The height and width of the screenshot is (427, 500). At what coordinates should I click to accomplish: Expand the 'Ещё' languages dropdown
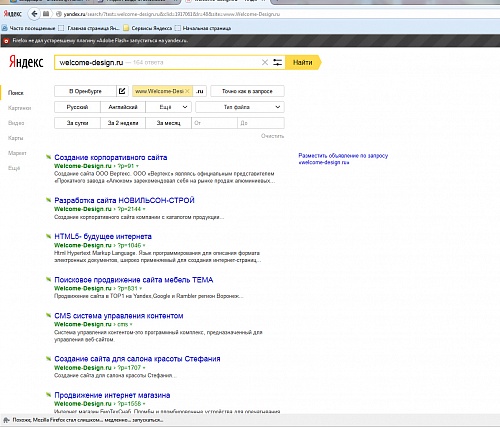169,107
